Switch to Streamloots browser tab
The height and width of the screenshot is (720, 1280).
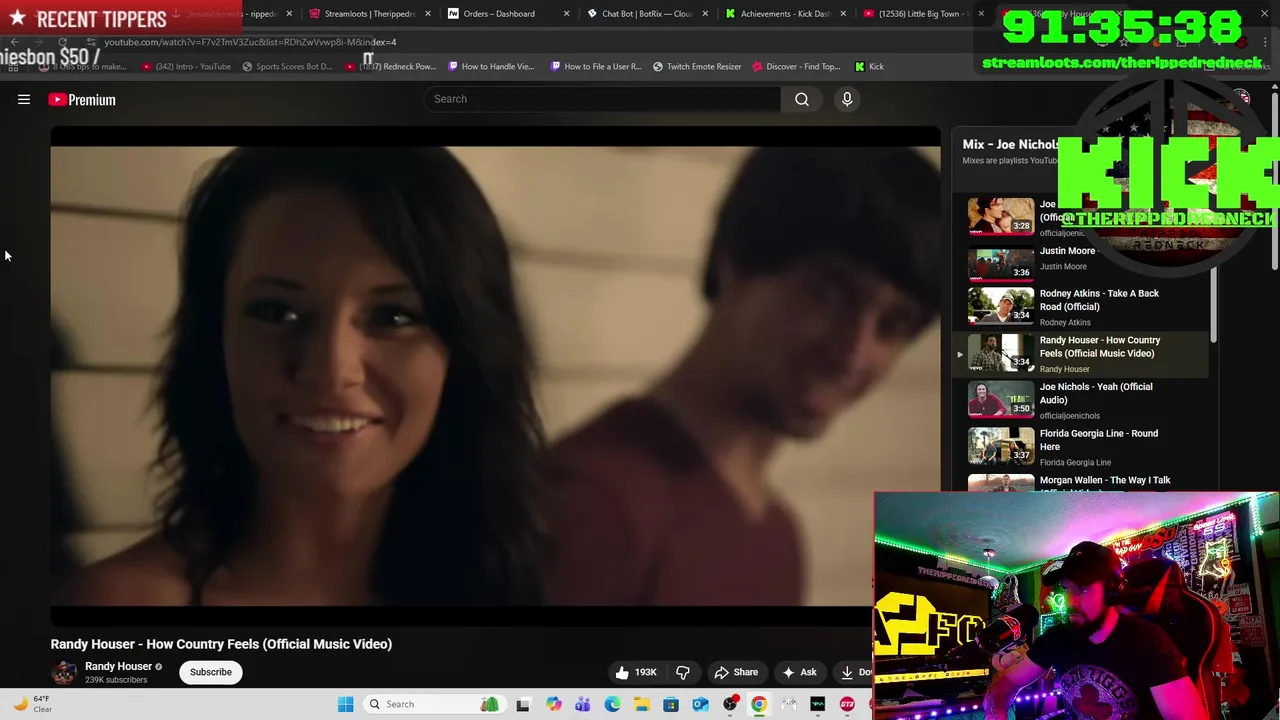[x=368, y=14]
